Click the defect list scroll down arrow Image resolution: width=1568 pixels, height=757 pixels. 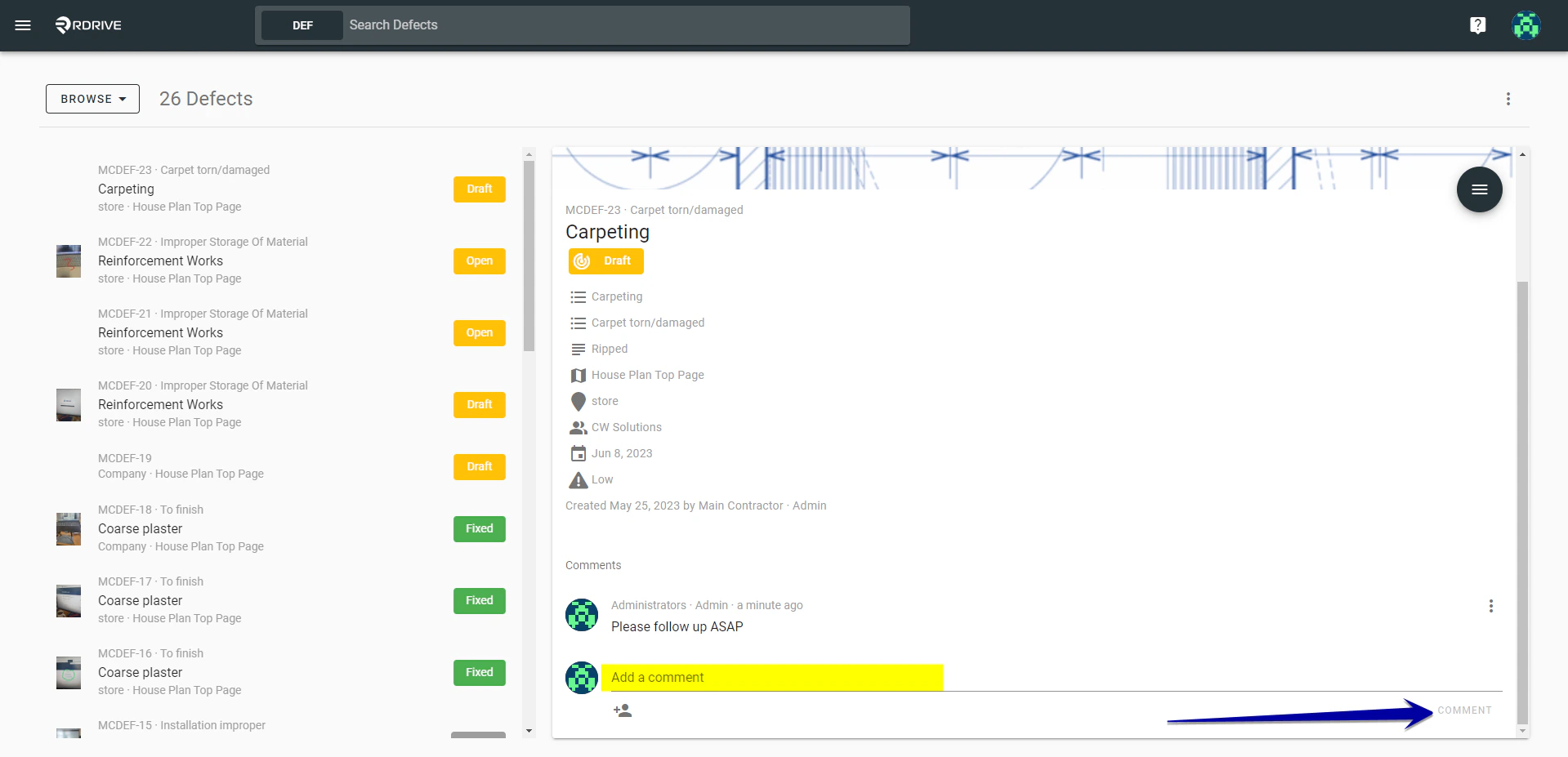pyautogui.click(x=529, y=732)
